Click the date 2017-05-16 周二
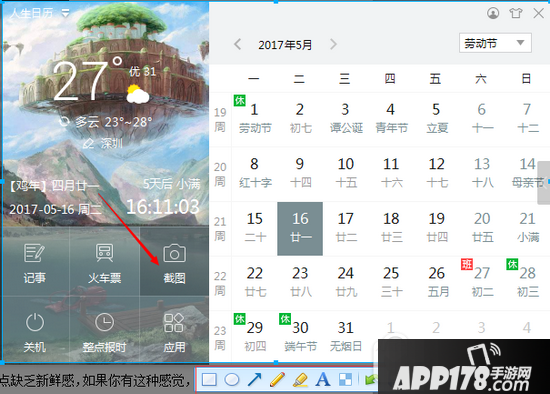 (55, 209)
